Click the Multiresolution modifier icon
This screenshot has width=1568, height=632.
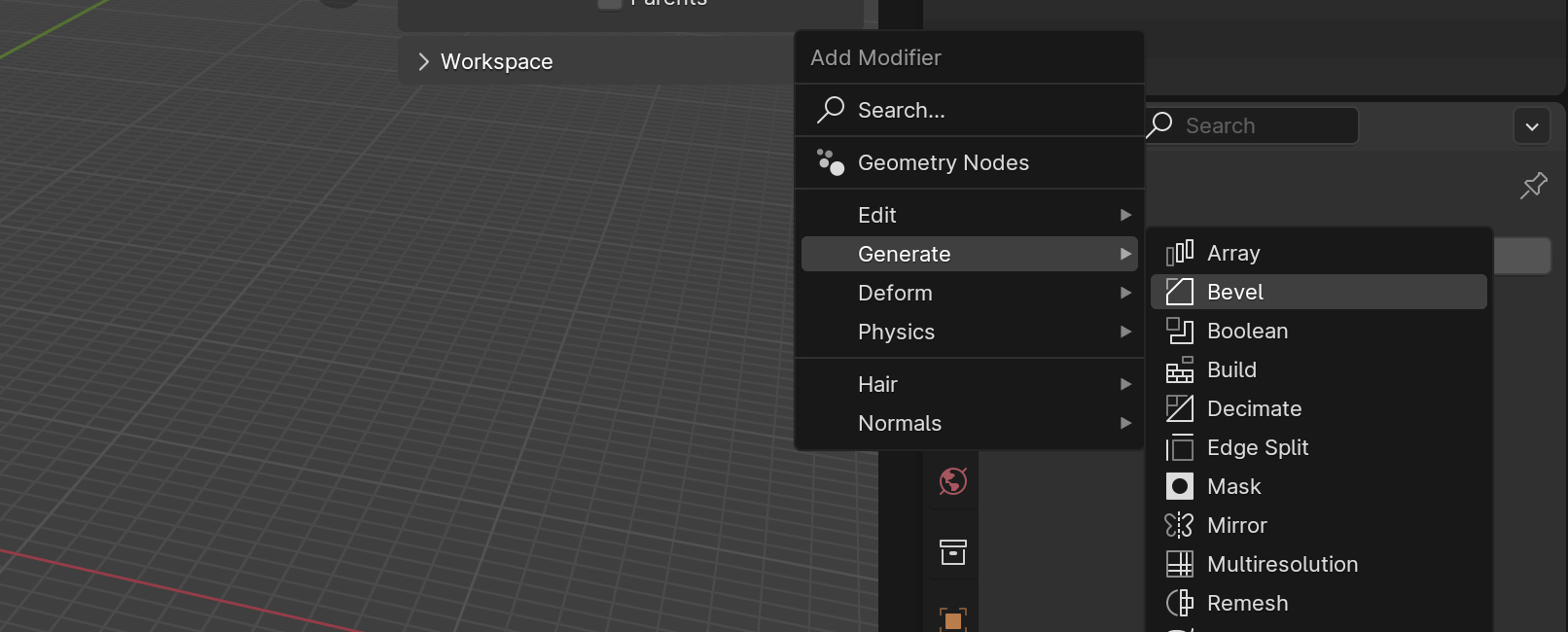coord(1179,564)
